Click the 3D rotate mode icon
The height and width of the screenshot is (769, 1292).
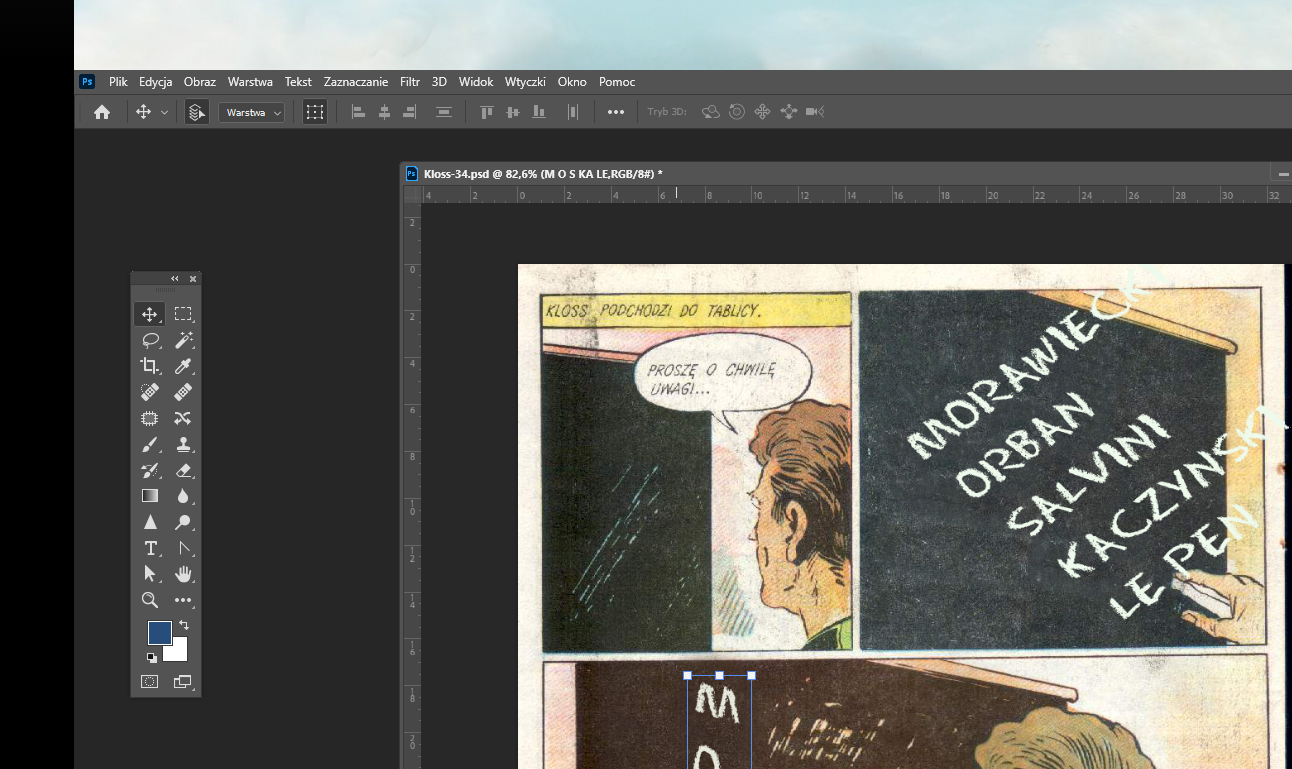click(x=711, y=112)
